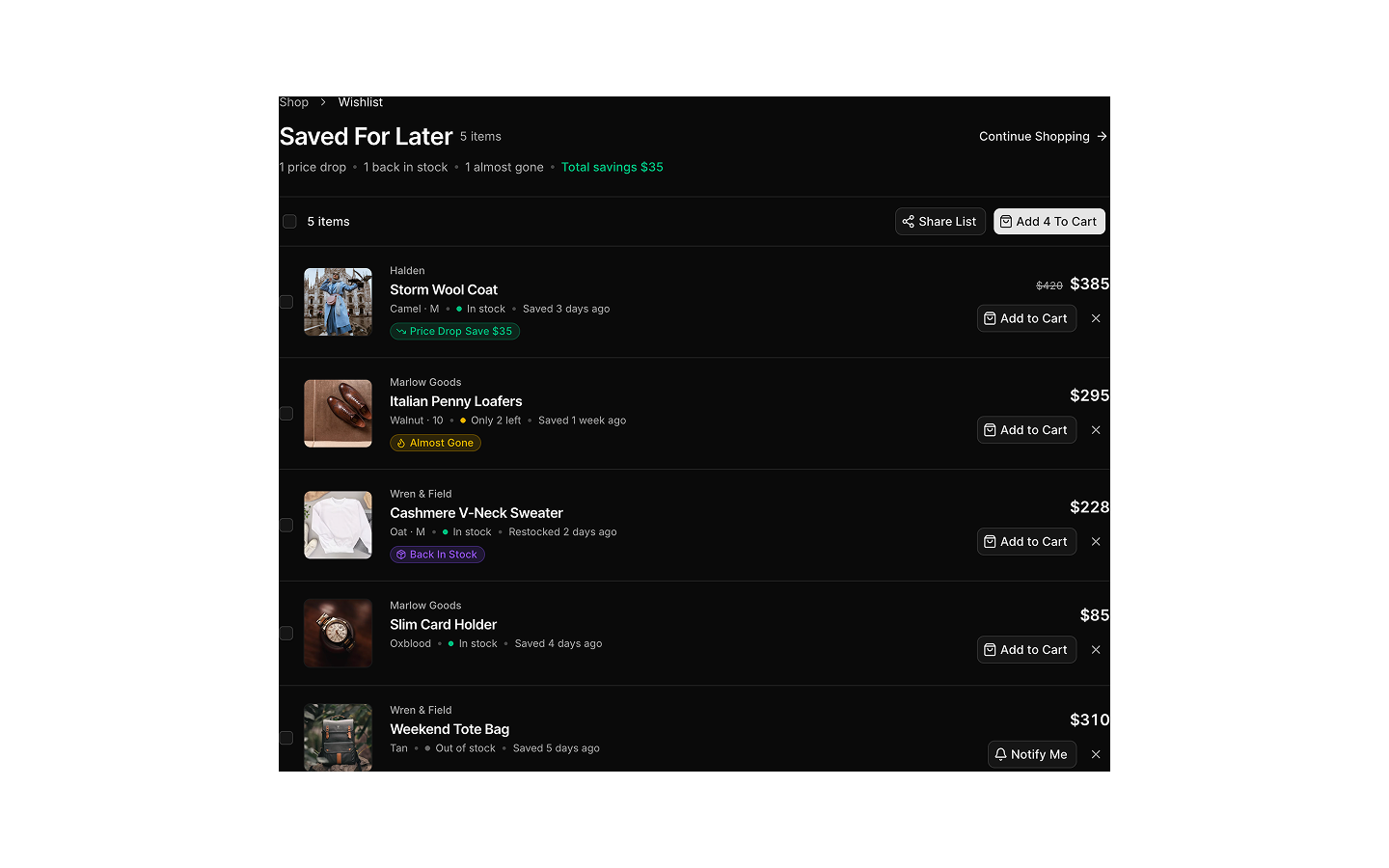Image resolution: width=1389 pixels, height=868 pixels.
Task: Add all 4 items to cart
Action: (x=1049, y=222)
